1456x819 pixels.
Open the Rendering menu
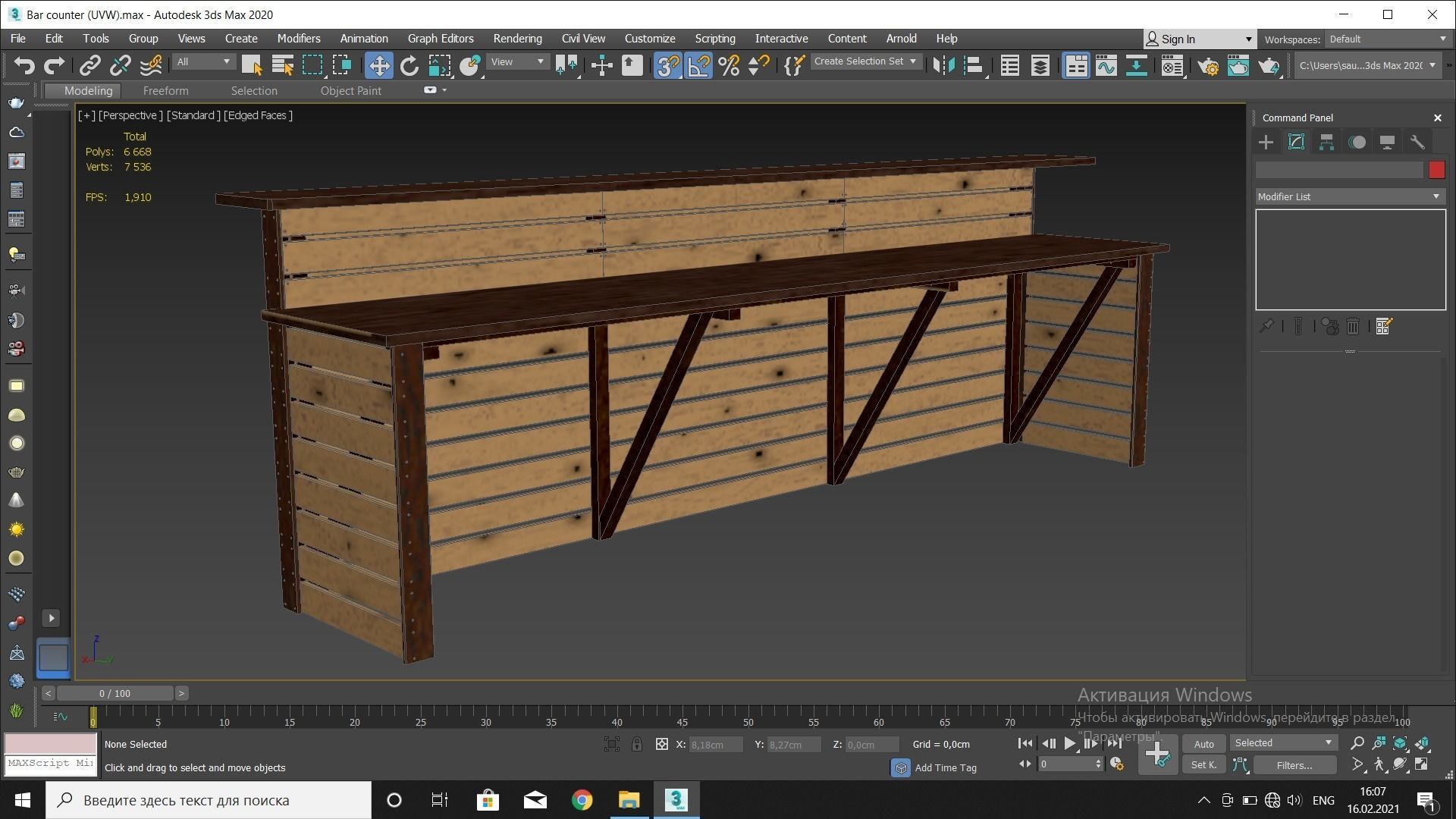pyautogui.click(x=517, y=39)
